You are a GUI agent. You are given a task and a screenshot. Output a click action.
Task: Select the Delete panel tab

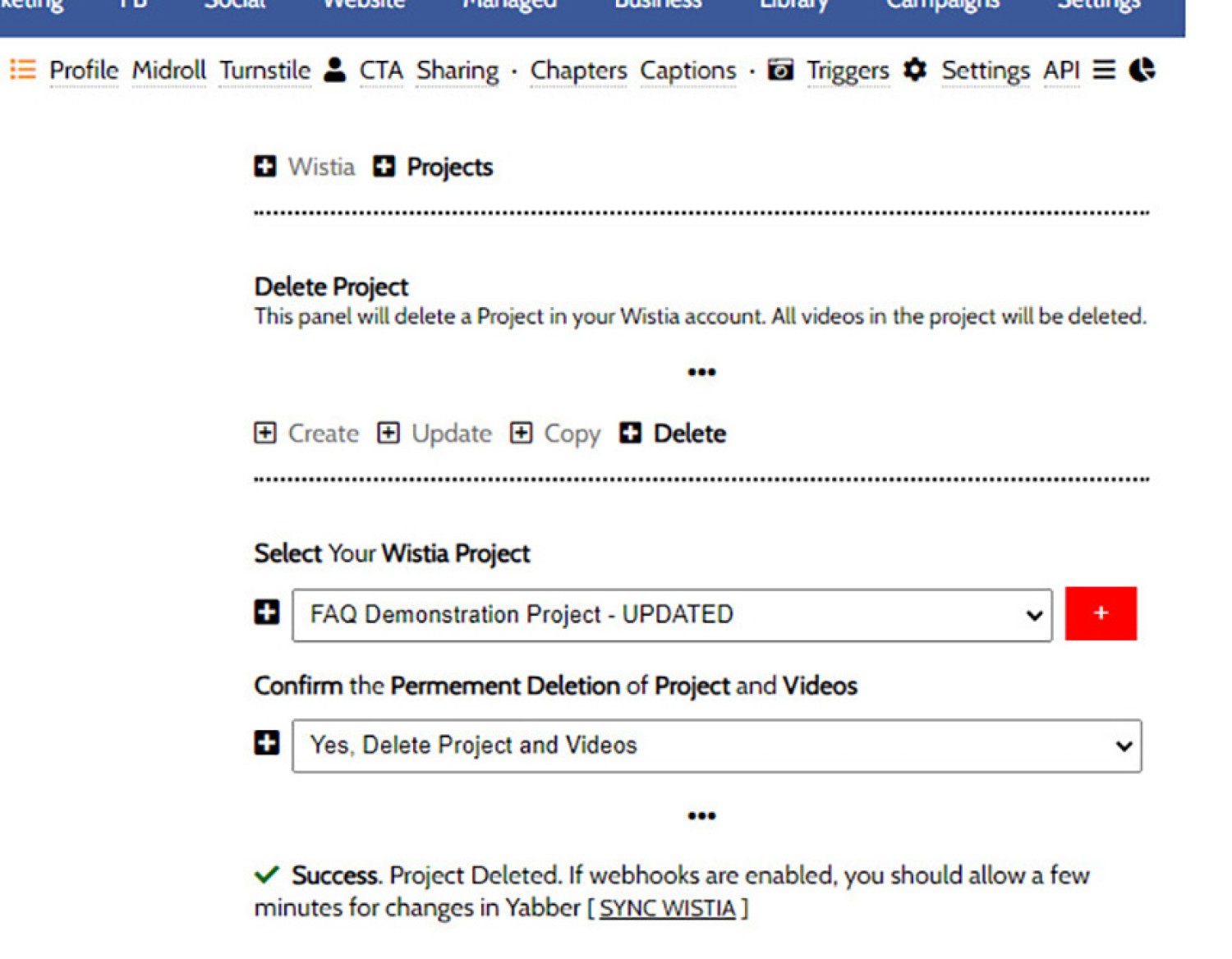pyautogui.click(x=673, y=433)
